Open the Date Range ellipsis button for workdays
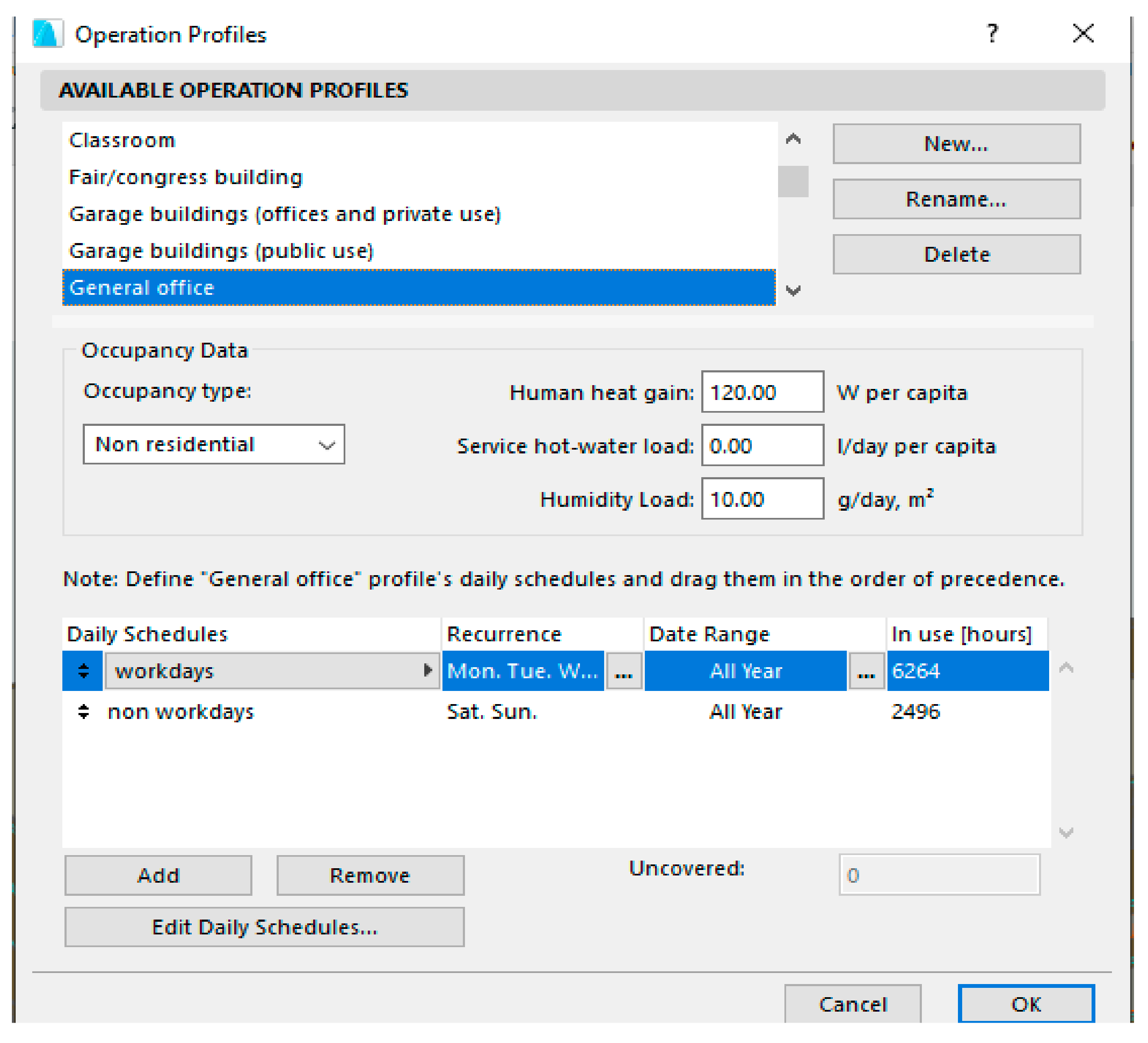Screen dimensions: 1148x1043 tap(866, 672)
